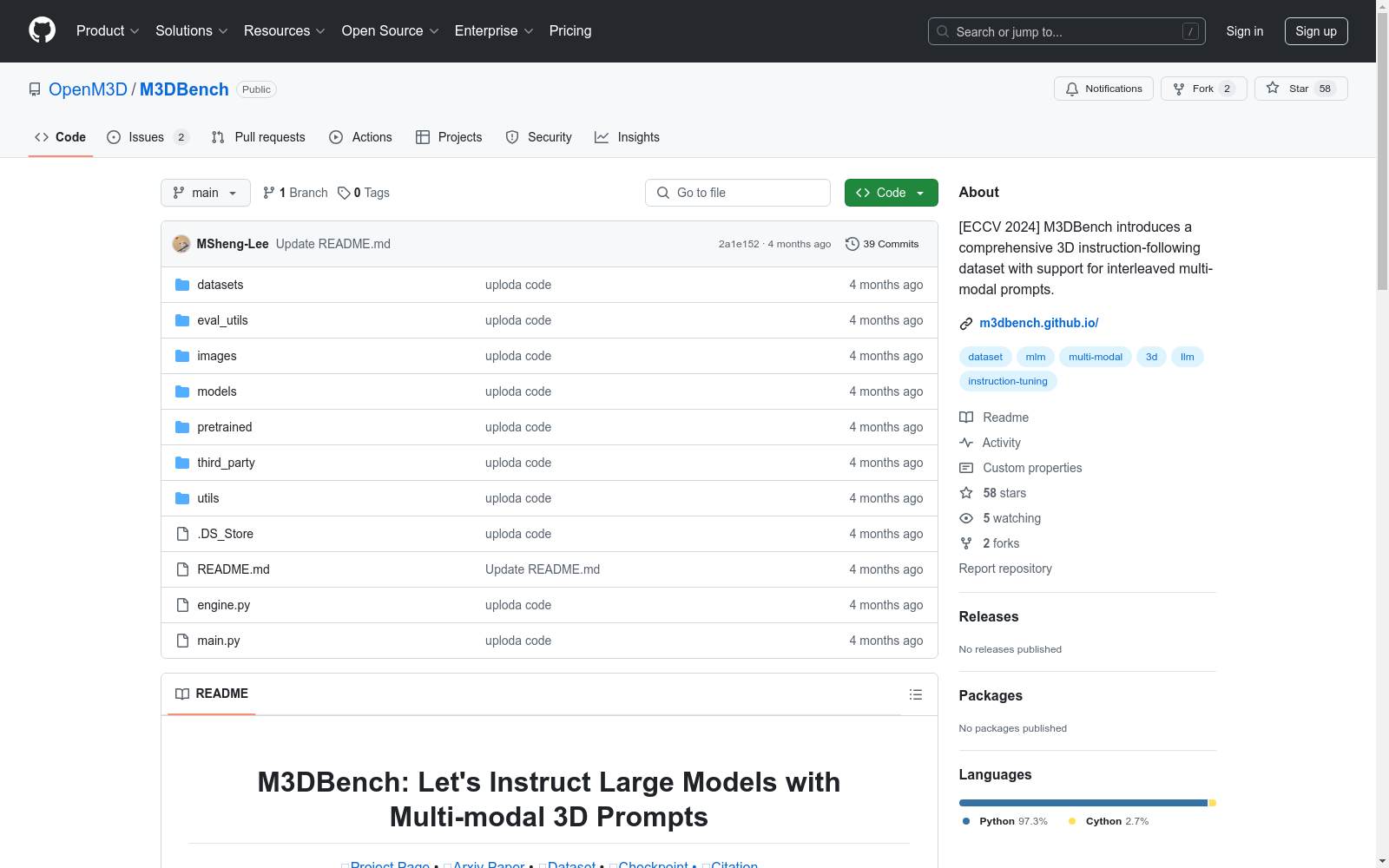Open the Pull requests tab
1389x868 pixels.
click(259, 137)
